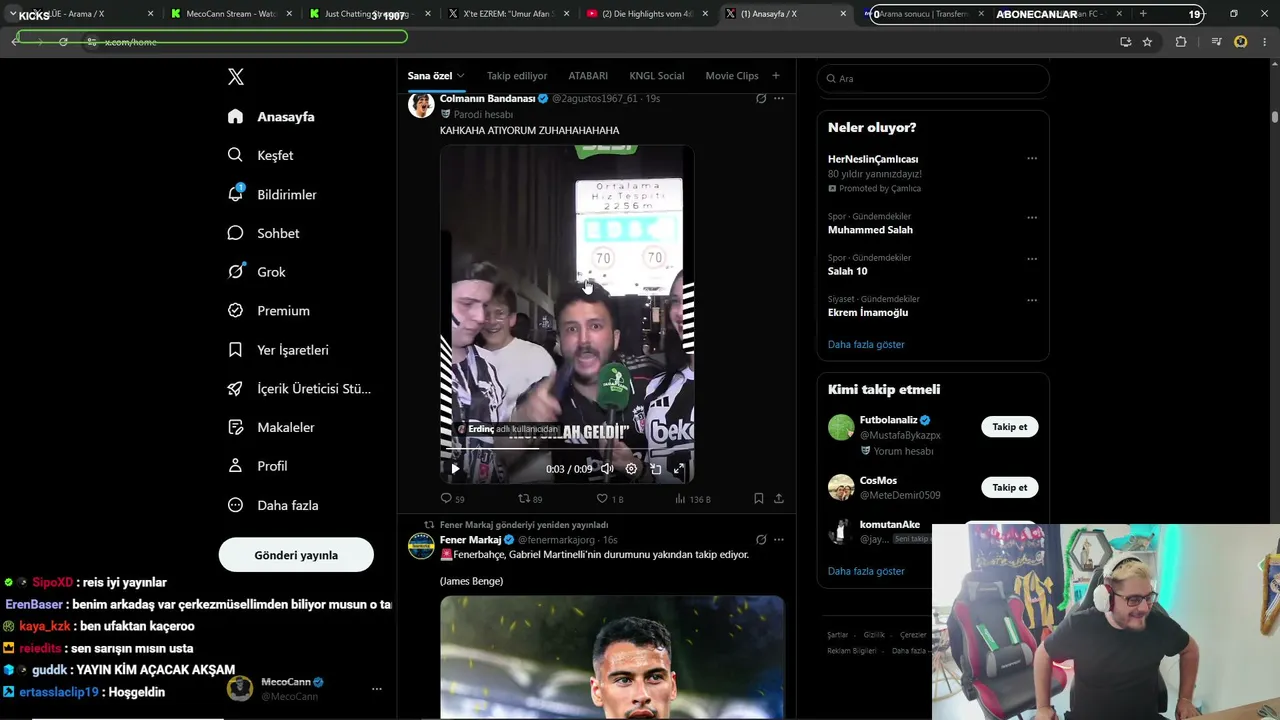Open the Gabriel Martinelli photo
This screenshot has width=1280, height=720.
[x=612, y=657]
